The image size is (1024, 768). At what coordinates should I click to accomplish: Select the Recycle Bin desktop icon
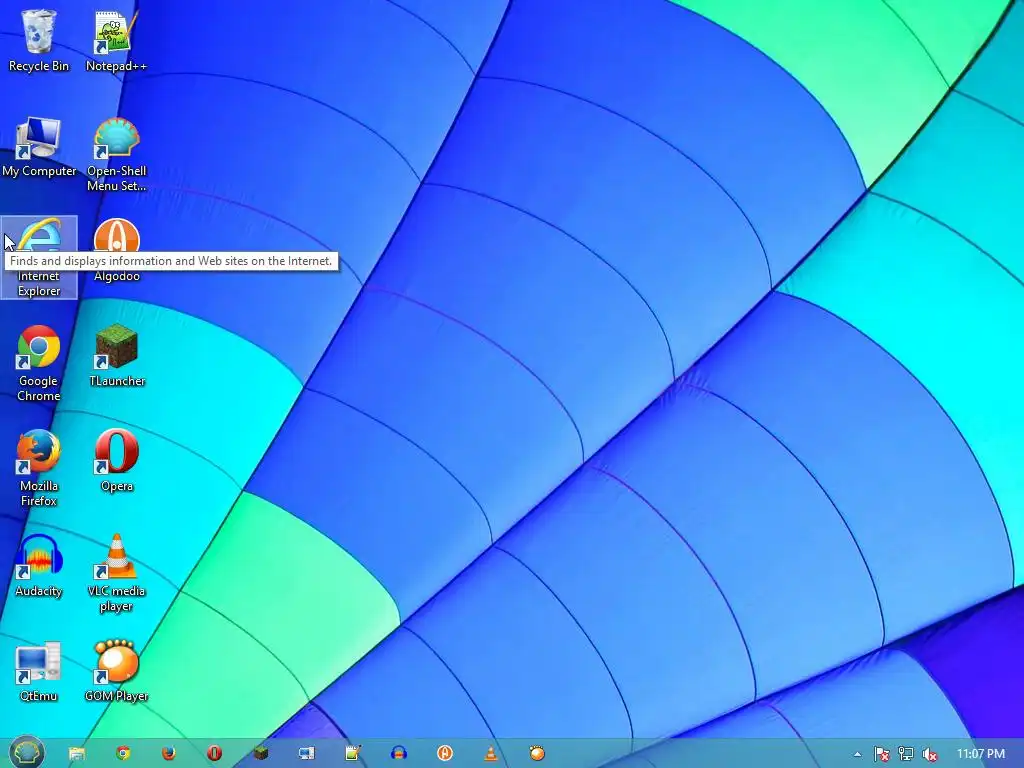click(39, 40)
